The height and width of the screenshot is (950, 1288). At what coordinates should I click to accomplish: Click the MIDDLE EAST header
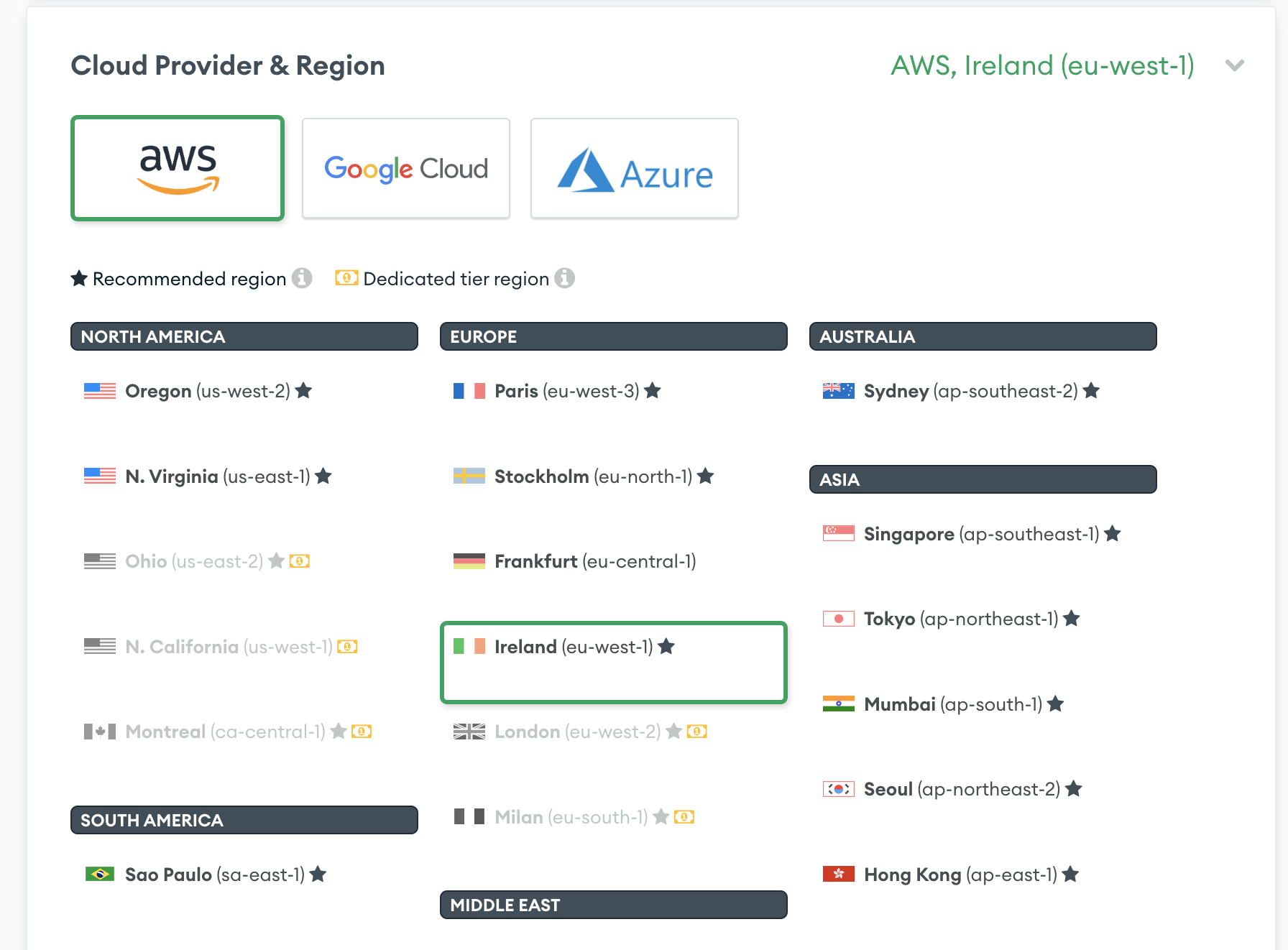[x=614, y=905]
